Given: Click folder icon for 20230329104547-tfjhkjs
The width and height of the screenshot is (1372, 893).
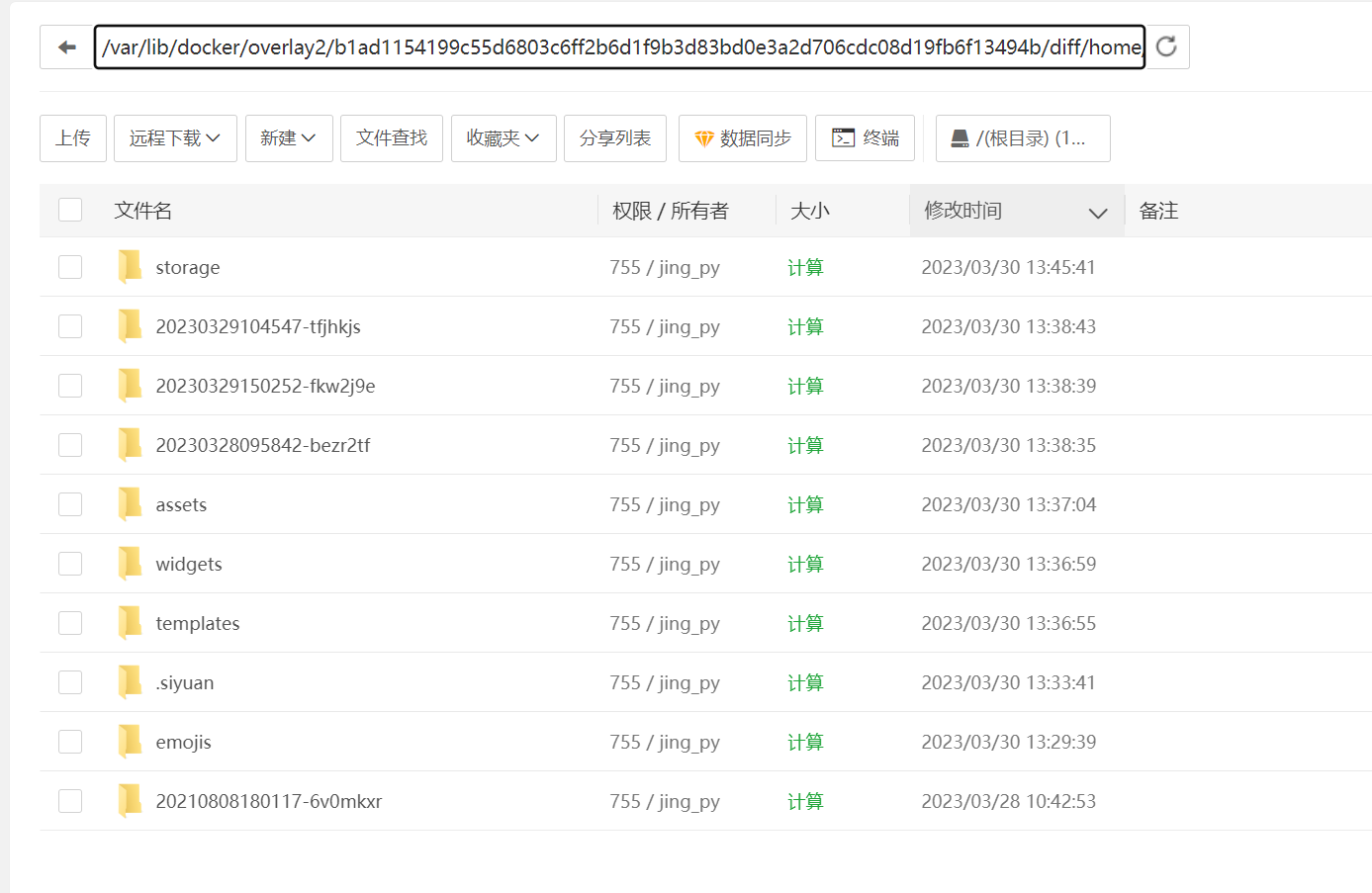Looking at the screenshot, I should tap(130, 326).
